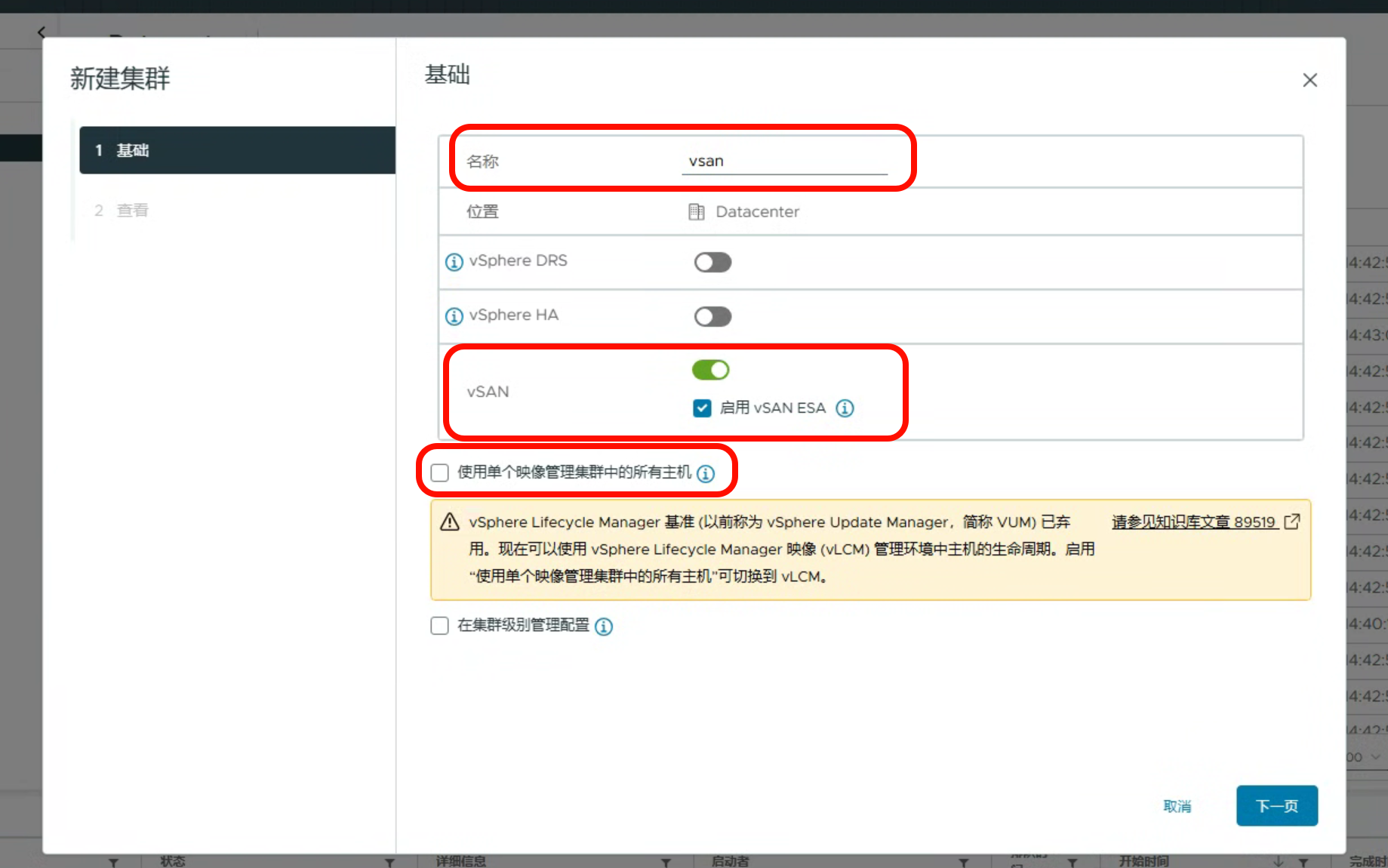Image resolution: width=1388 pixels, height=868 pixels.
Task: Filter the 启动者 column in background table
Action: pos(964,862)
